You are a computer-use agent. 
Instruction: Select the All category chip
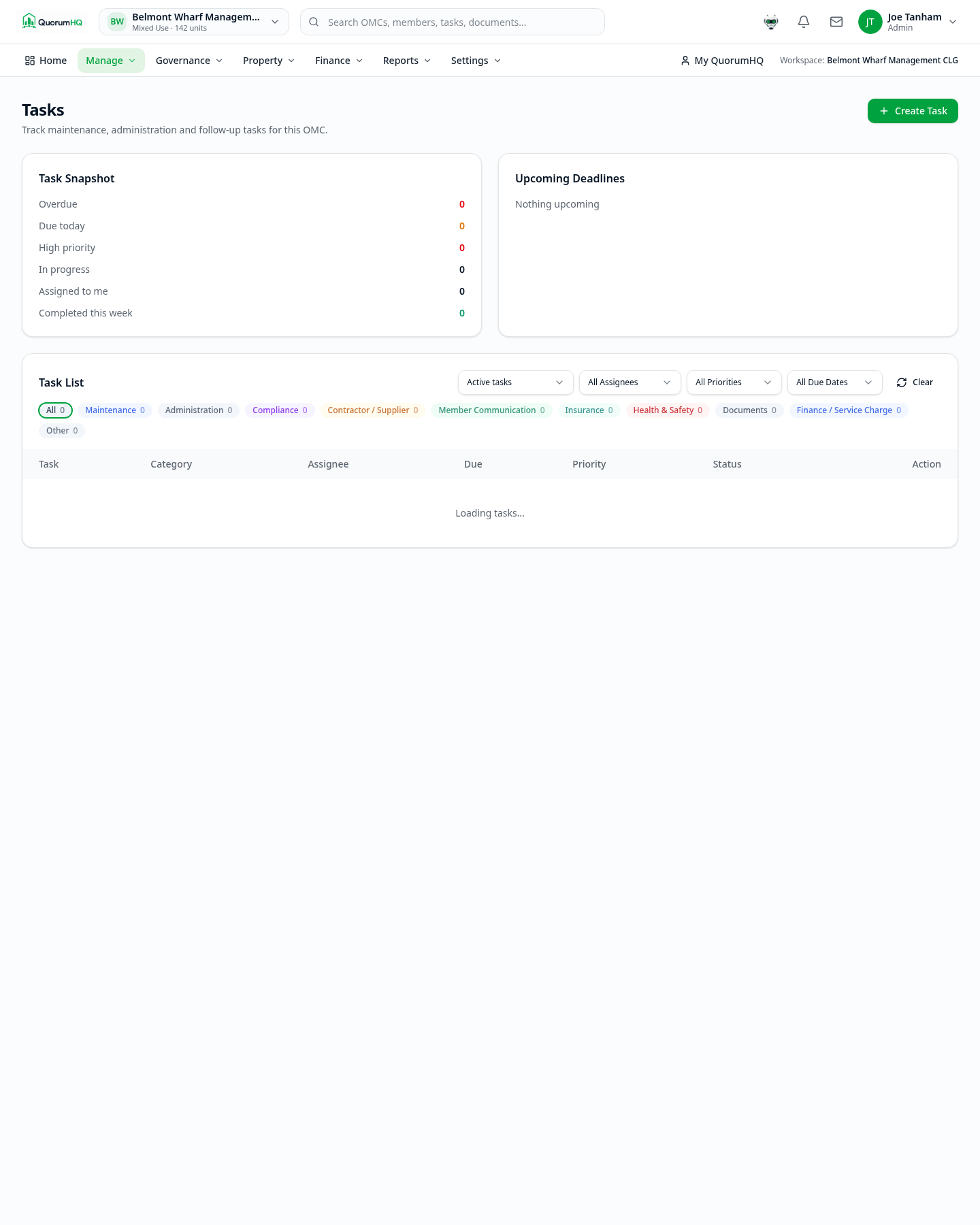(56, 410)
